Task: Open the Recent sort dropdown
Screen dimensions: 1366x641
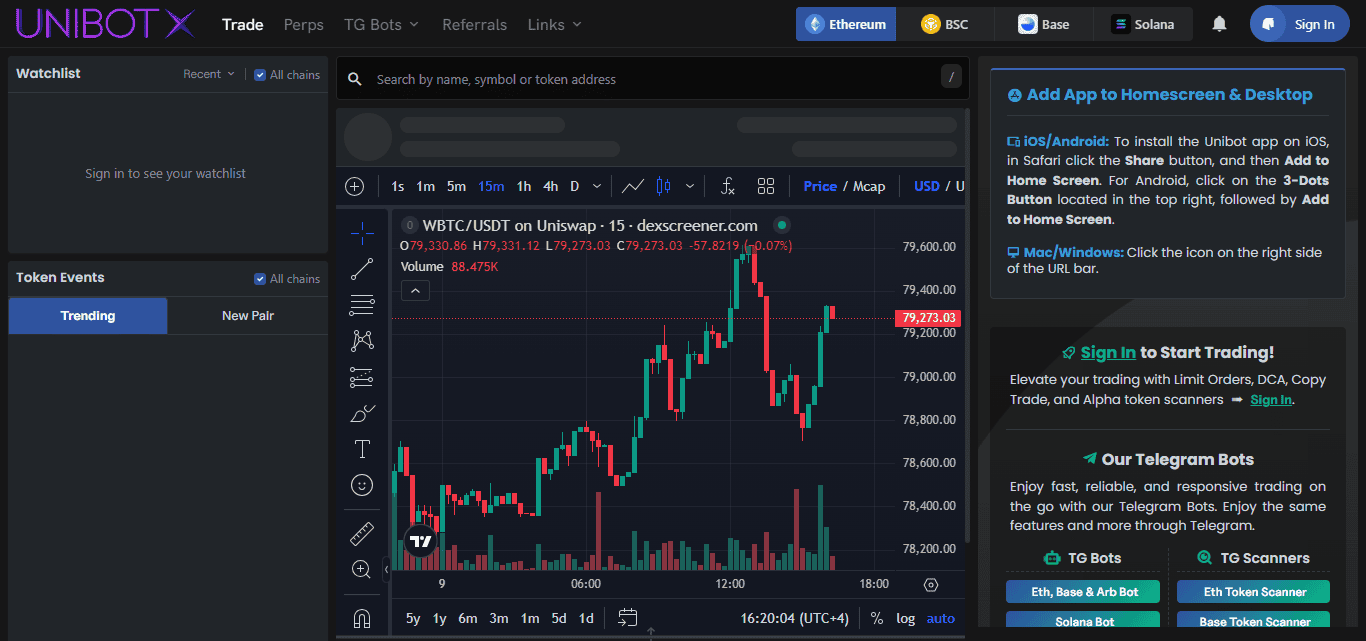Action: [209, 74]
